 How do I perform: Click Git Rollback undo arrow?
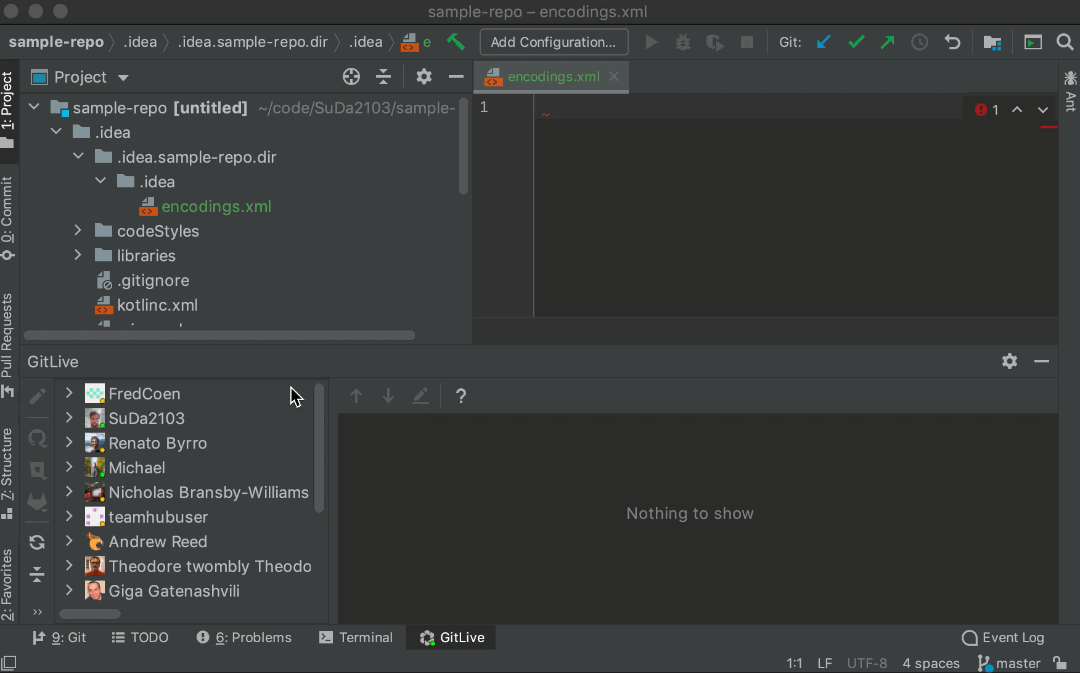[x=952, y=42]
